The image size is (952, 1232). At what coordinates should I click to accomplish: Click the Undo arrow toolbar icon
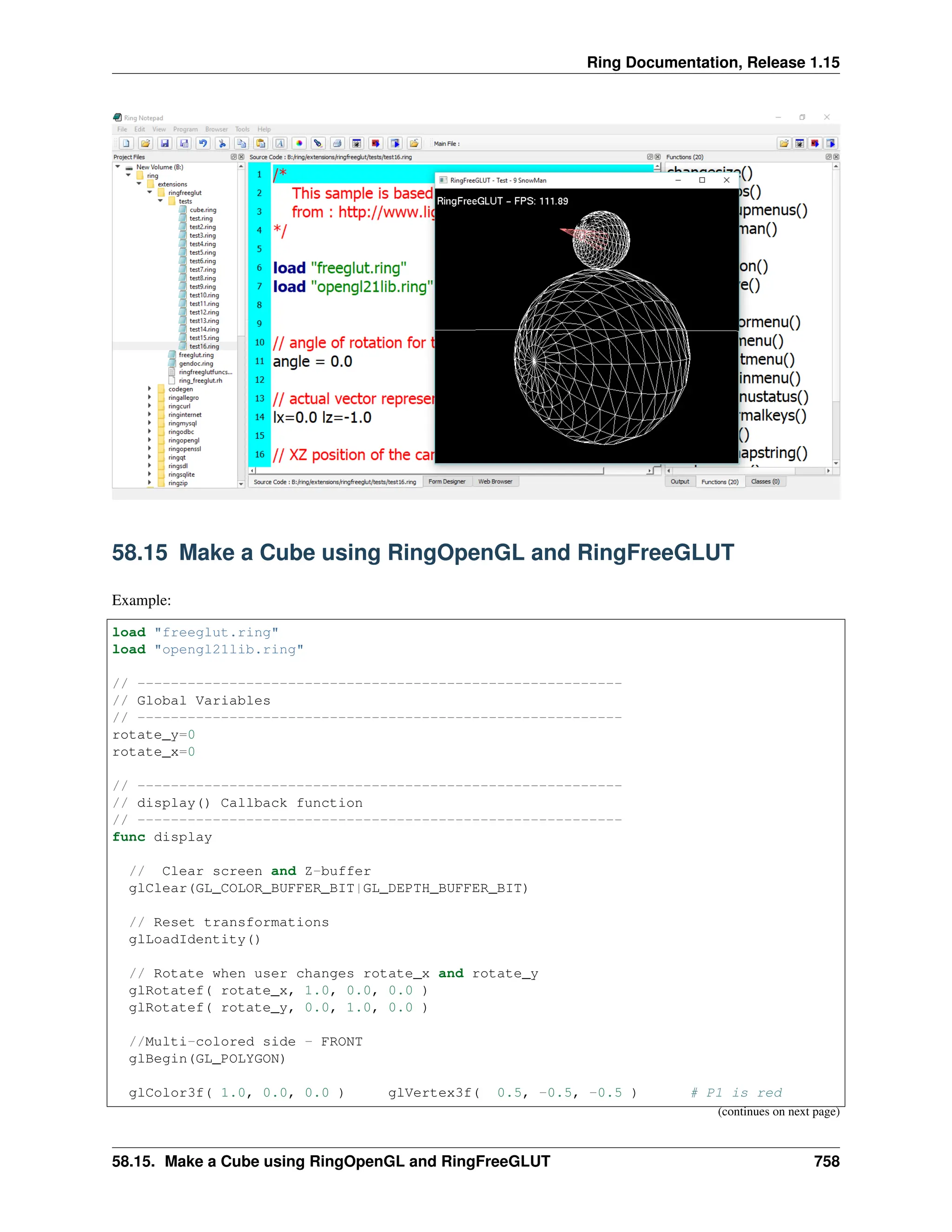tap(203, 143)
